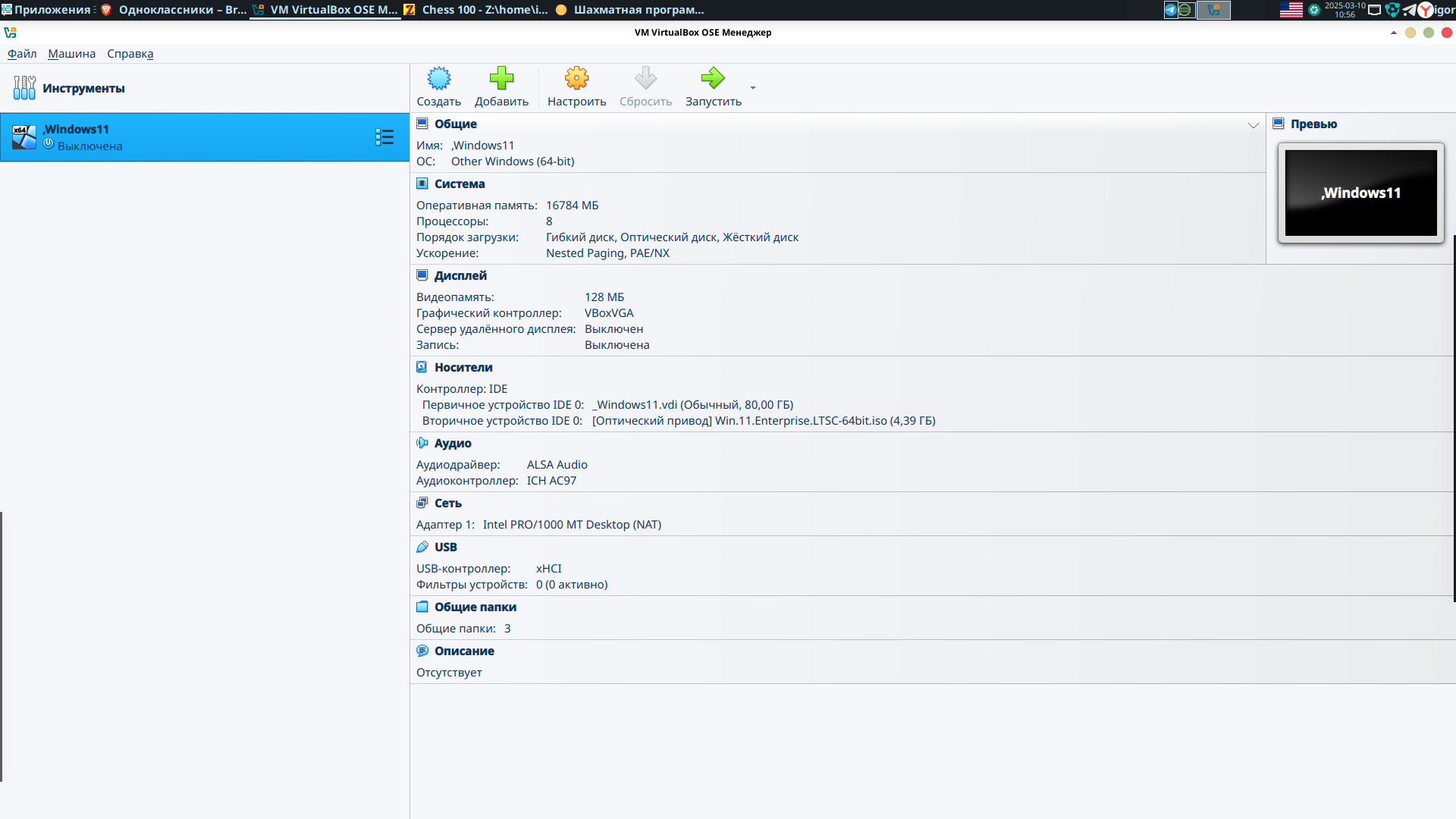The image size is (1456, 819).
Task: Open the USB settings heading link
Action: point(446,547)
